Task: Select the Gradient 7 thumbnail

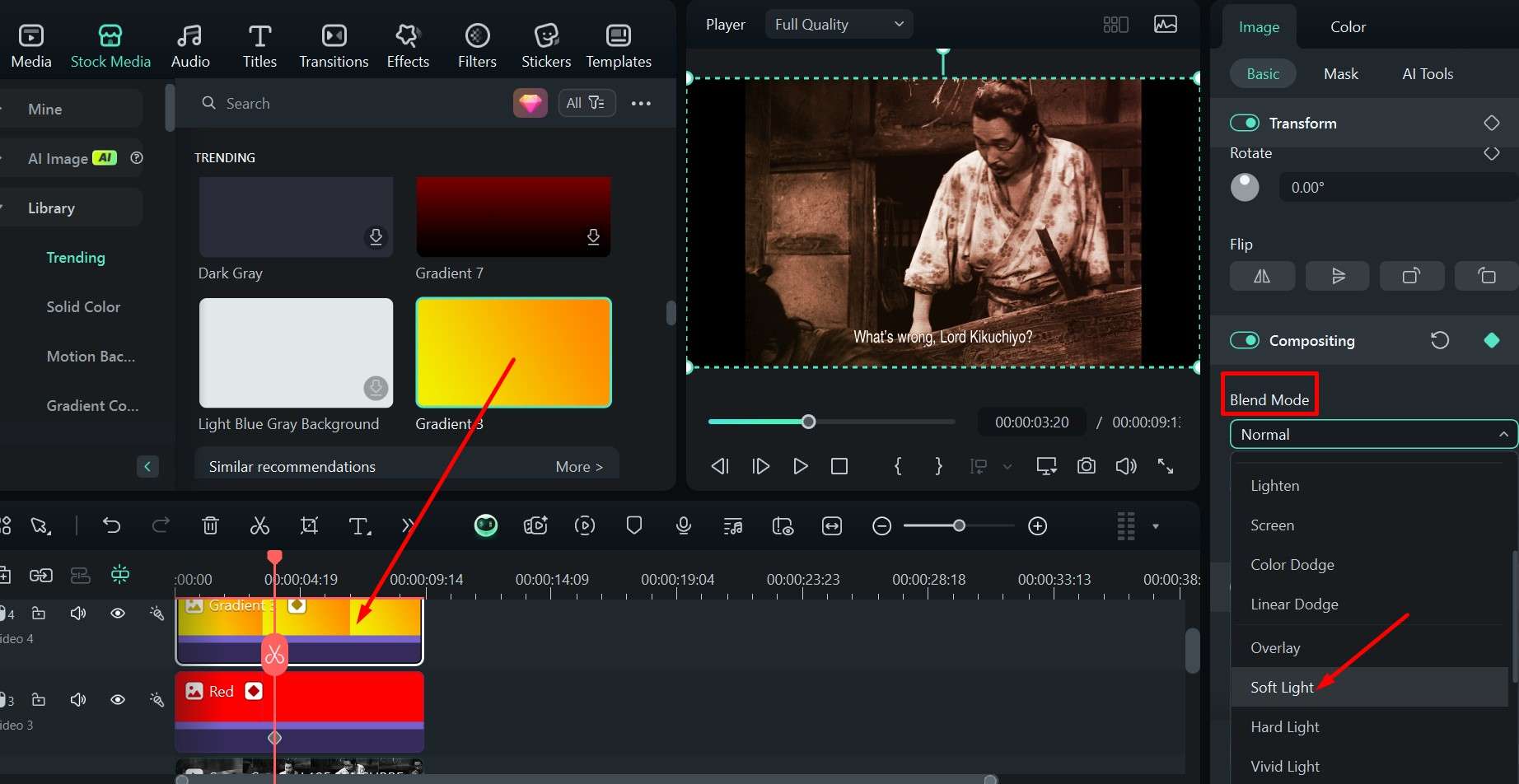Action: (x=513, y=217)
